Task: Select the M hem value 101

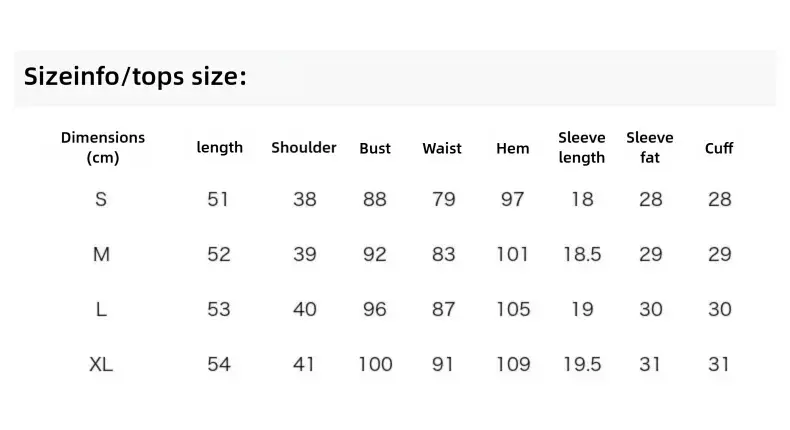Action: coord(512,254)
